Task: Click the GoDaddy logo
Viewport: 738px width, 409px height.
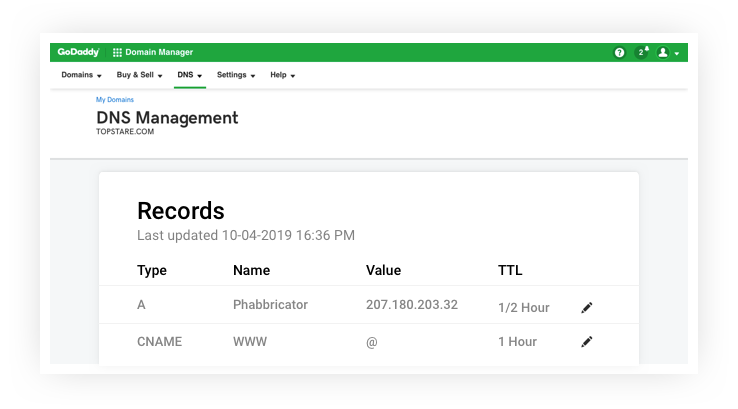Action: 78,52
